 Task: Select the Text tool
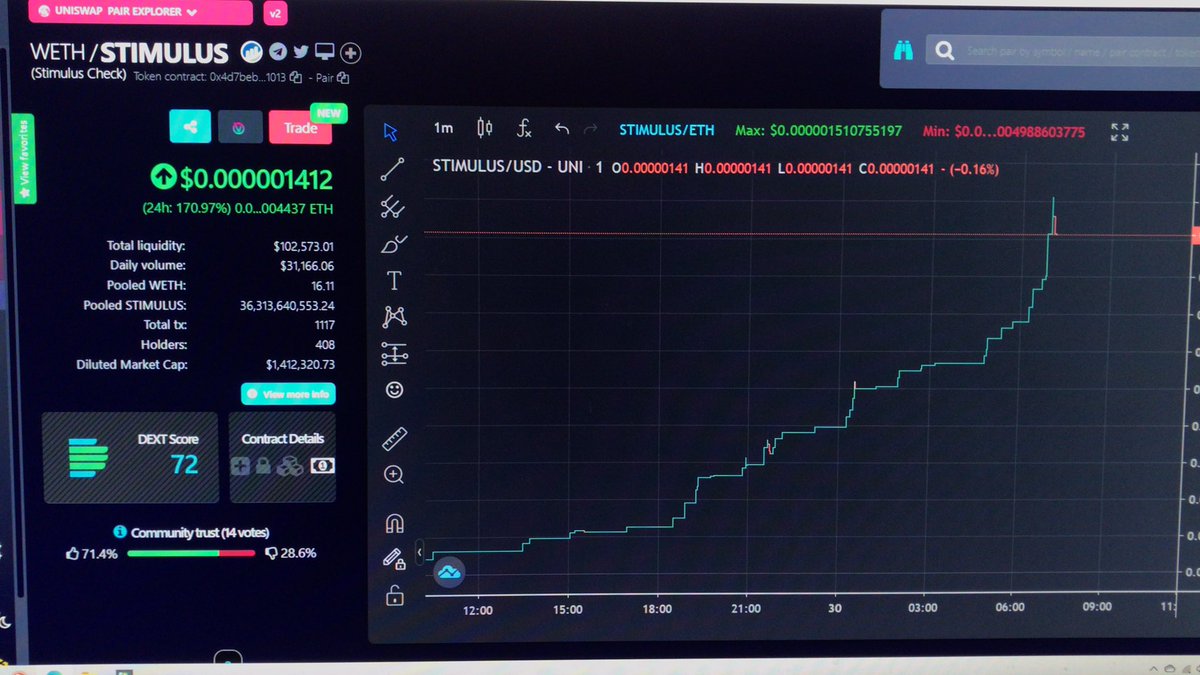click(394, 281)
